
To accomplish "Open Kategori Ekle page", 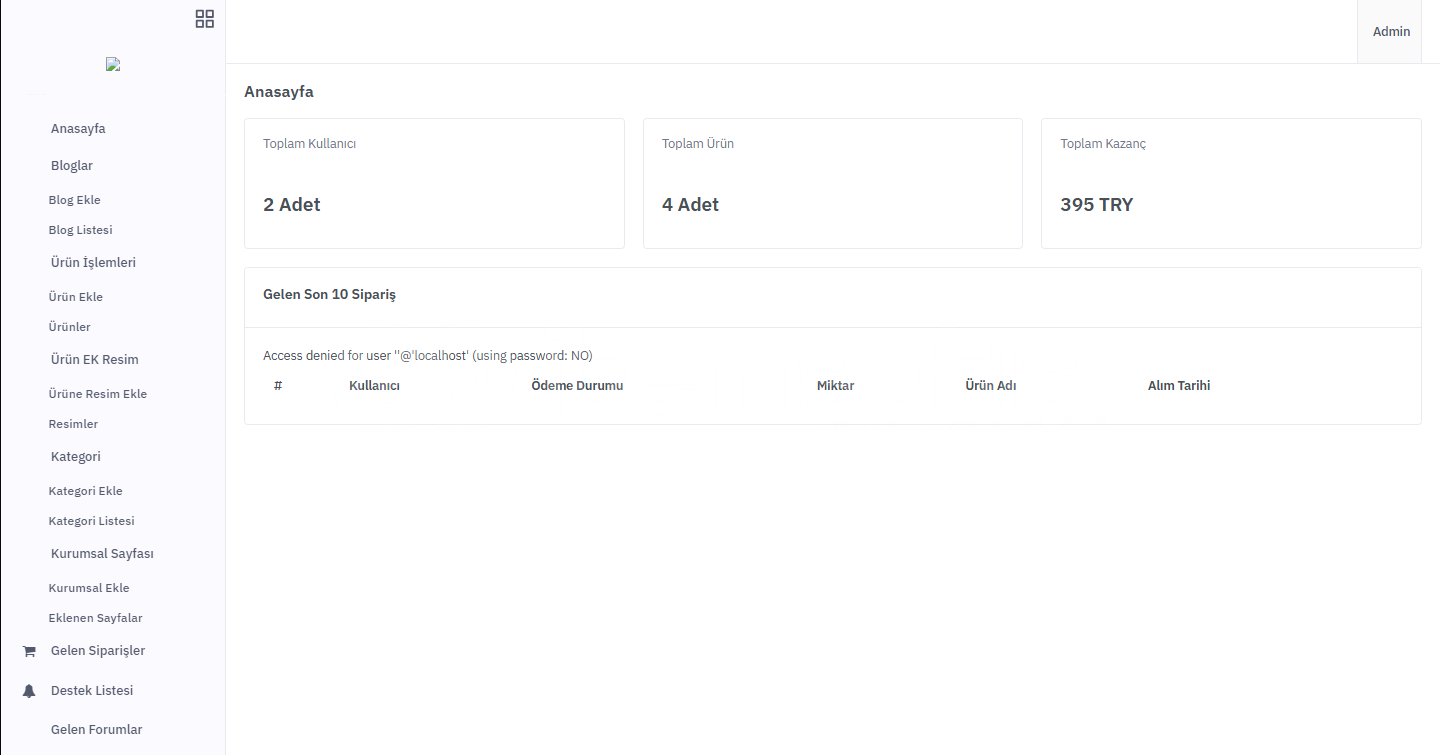I will pyautogui.click(x=86, y=491).
